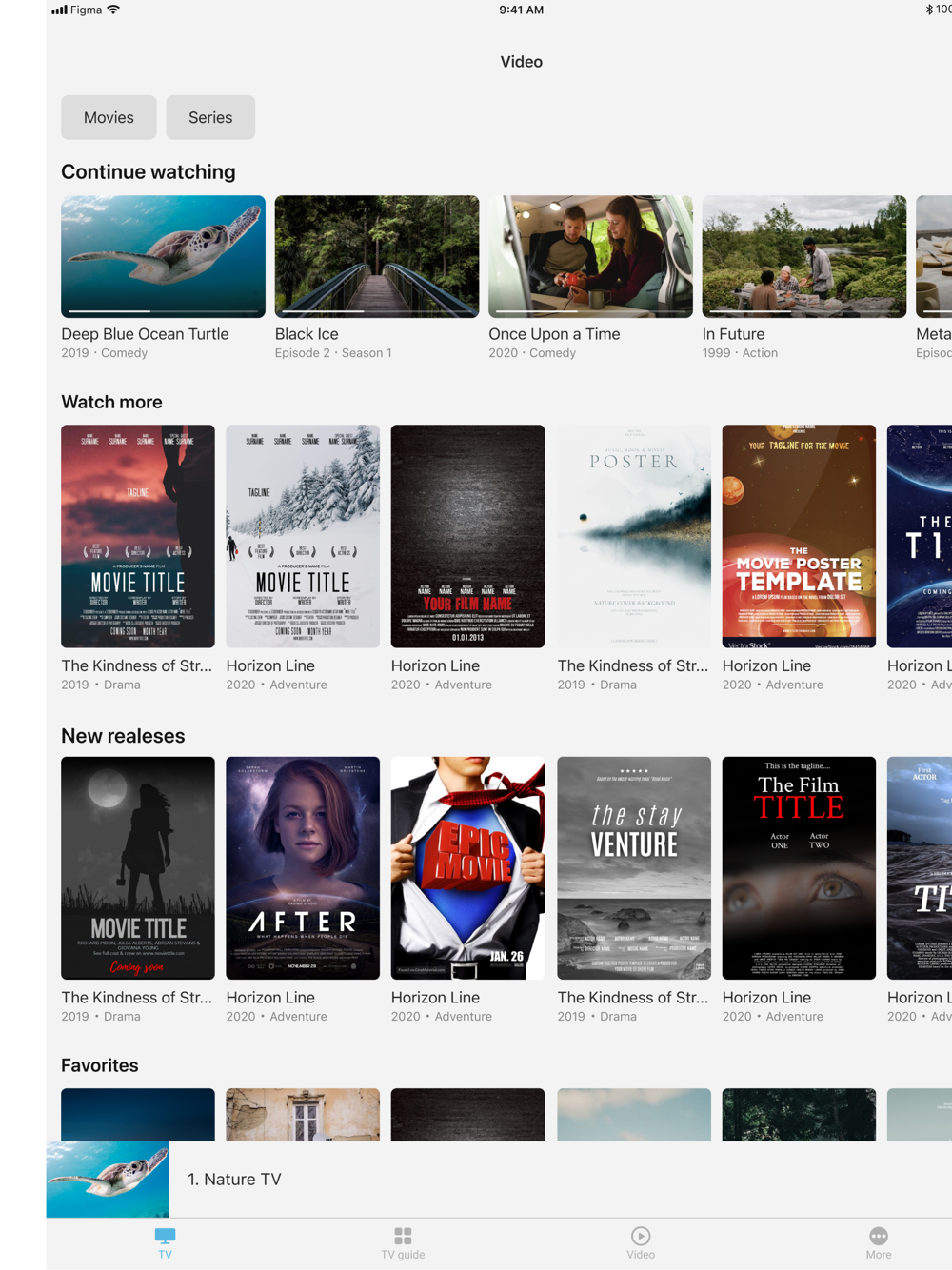The width and height of the screenshot is (952, 1270).
Task: Resume In Future thumbnail
Action: coord(804,256)
